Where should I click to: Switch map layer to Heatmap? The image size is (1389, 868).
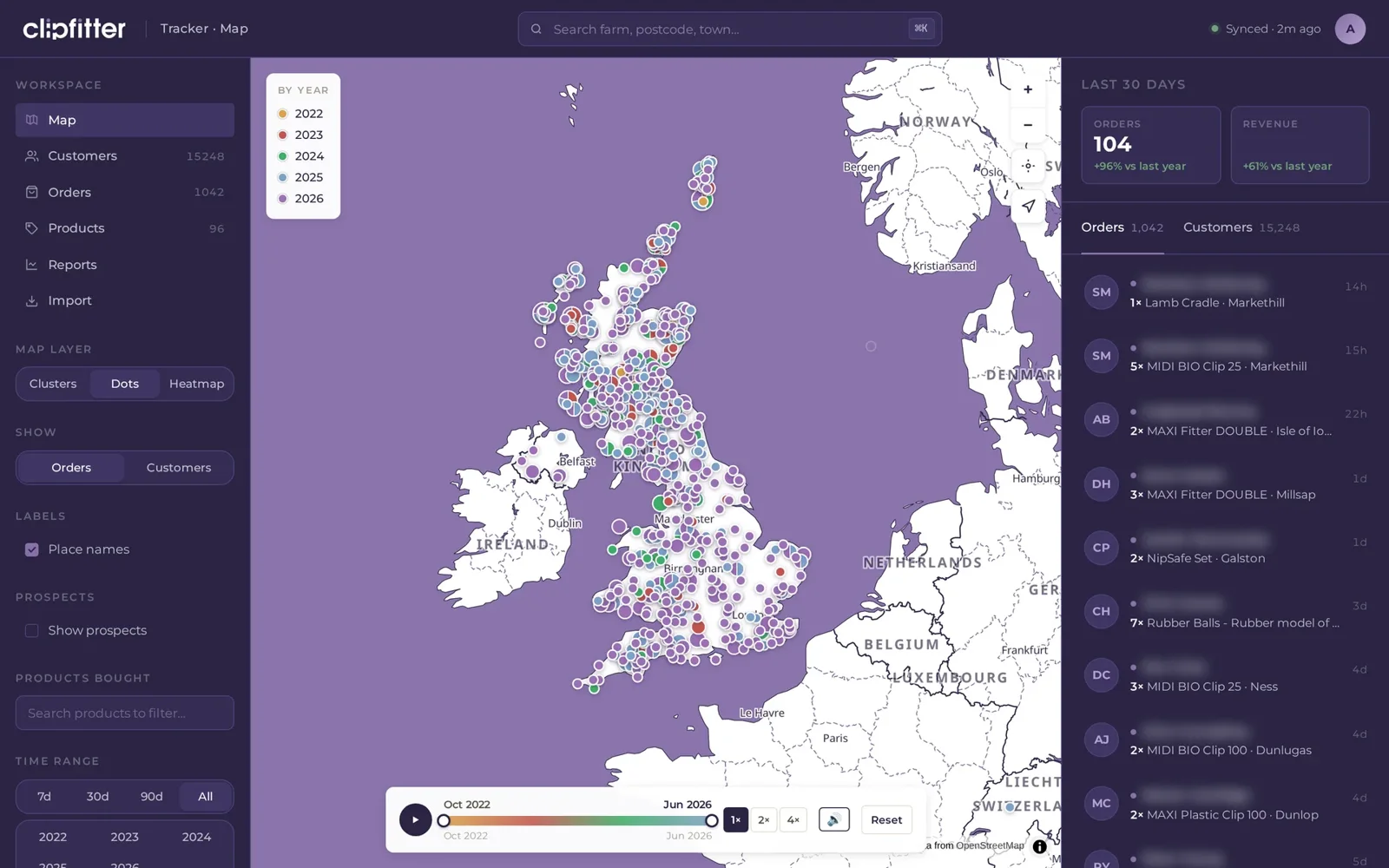coord(196,384)
